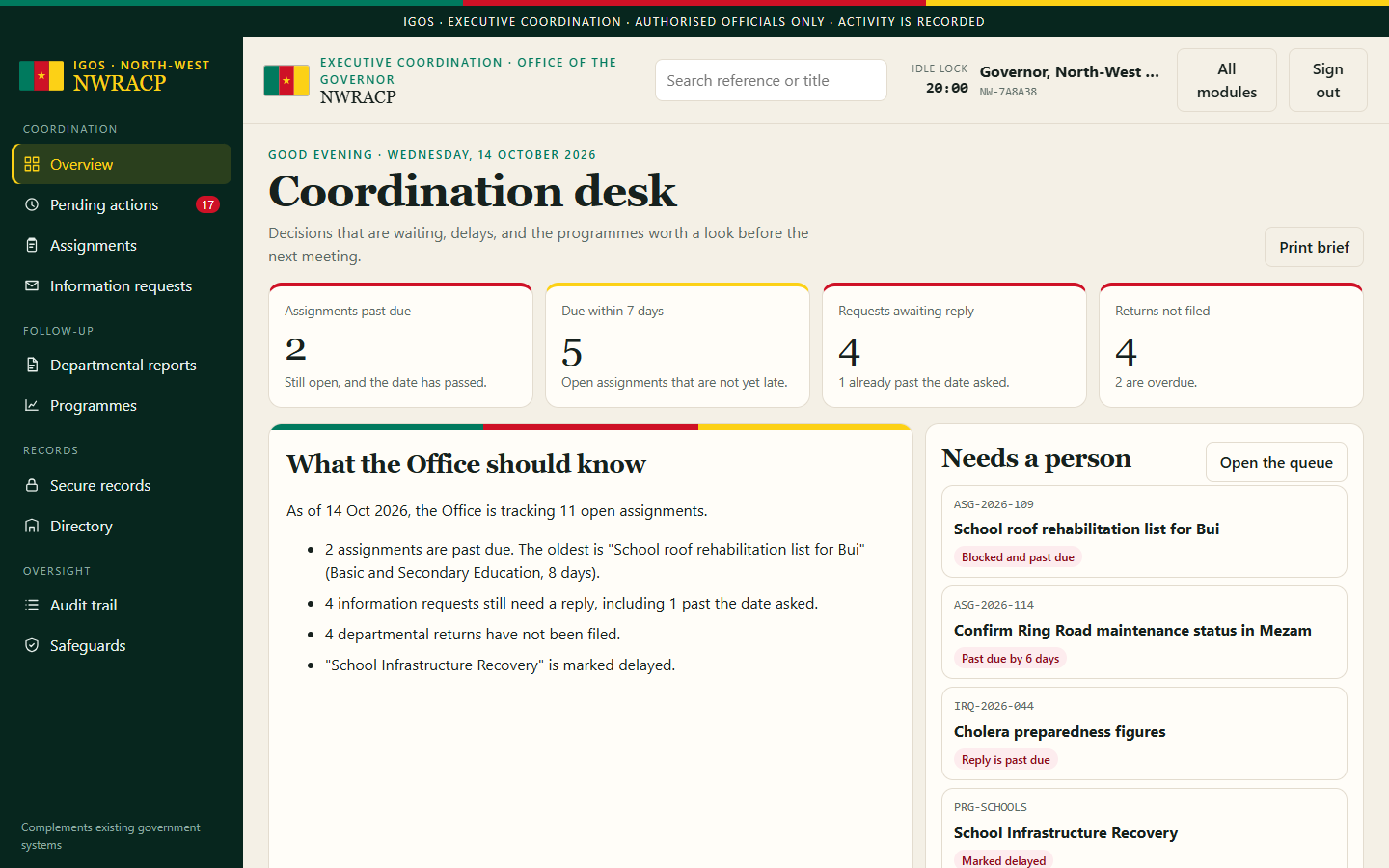Click the Reply is past due tag

click(1006, 760)
